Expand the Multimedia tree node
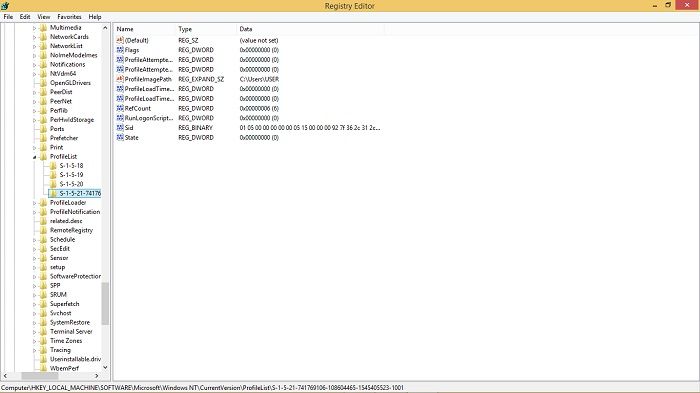 point(34,28)
